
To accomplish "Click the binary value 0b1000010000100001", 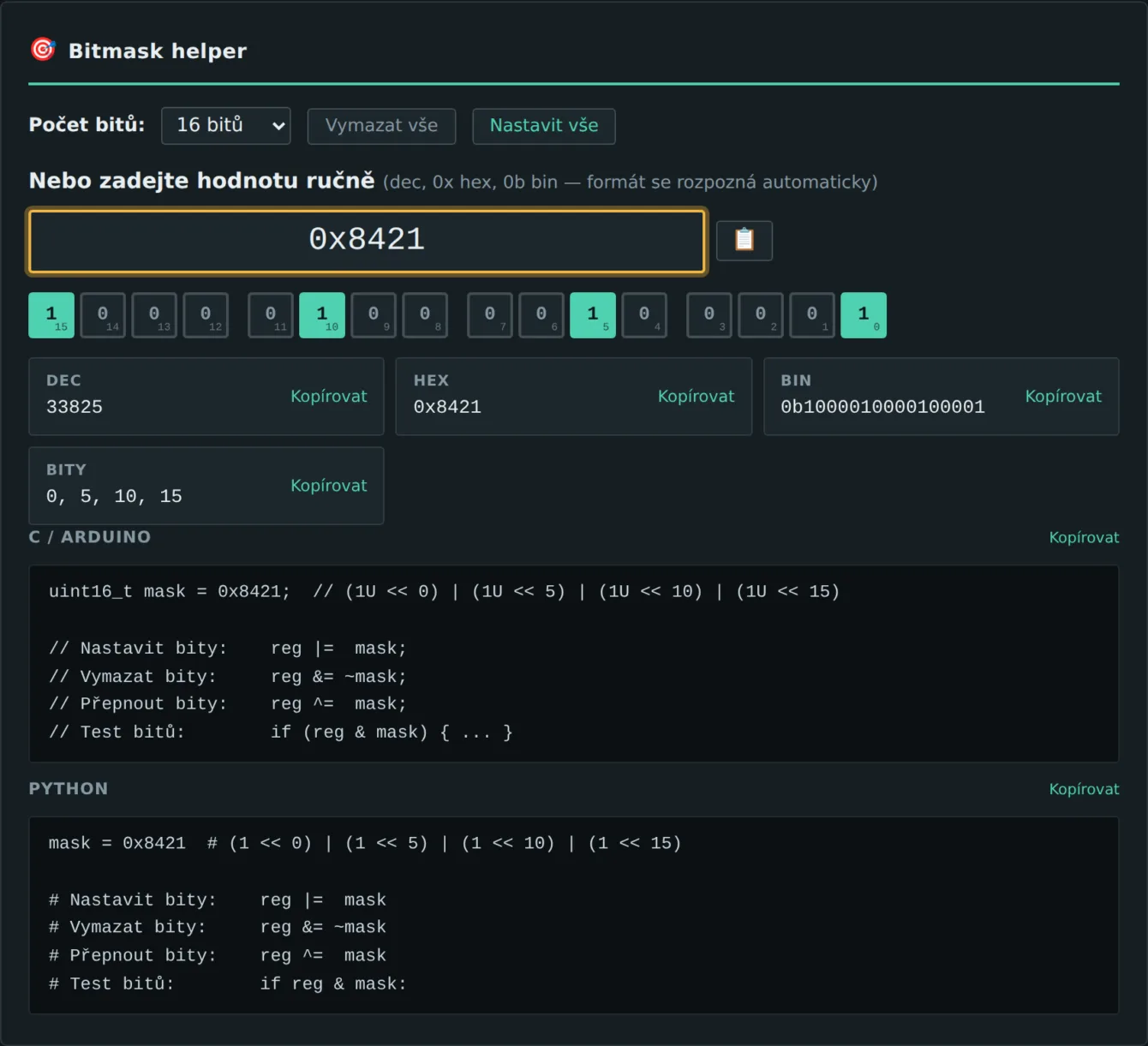I will tap(882, 407).
